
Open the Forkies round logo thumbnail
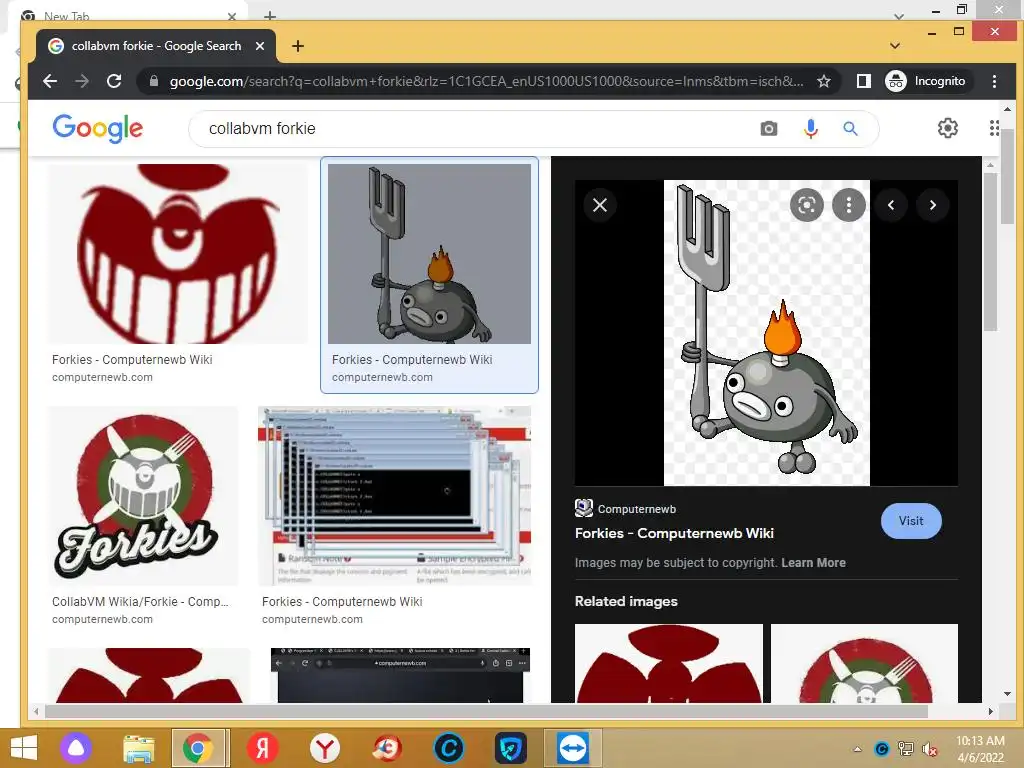[142, 496]
